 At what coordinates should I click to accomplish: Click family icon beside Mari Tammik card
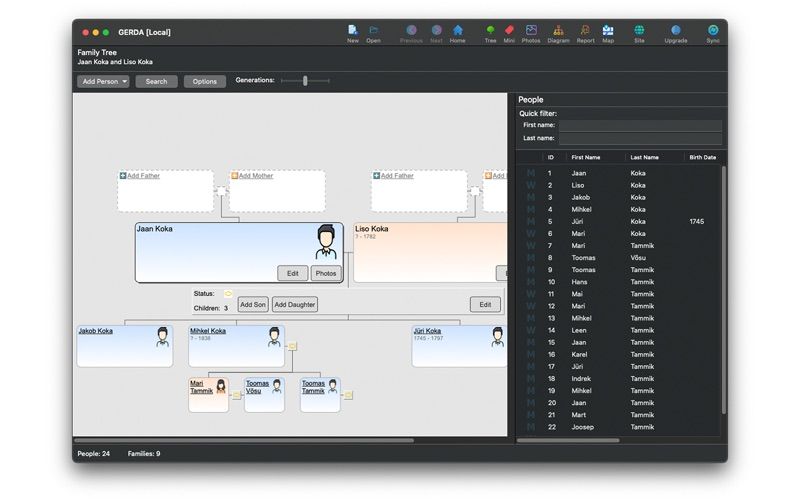click(x=236, y=395)
